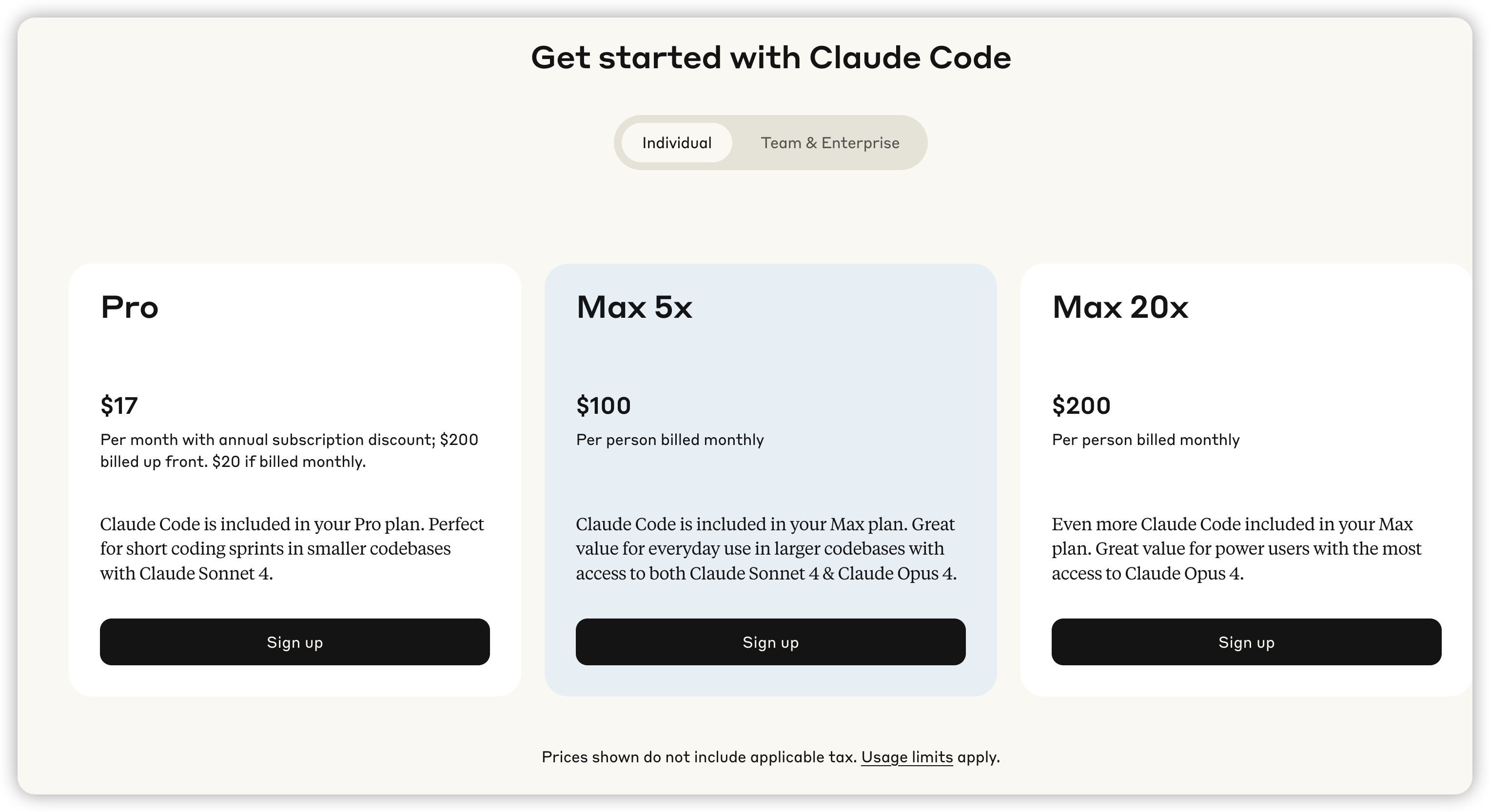Click the $100 price on Max 5x card
Screen dimensions: 1490x812
tap(603, 406)
